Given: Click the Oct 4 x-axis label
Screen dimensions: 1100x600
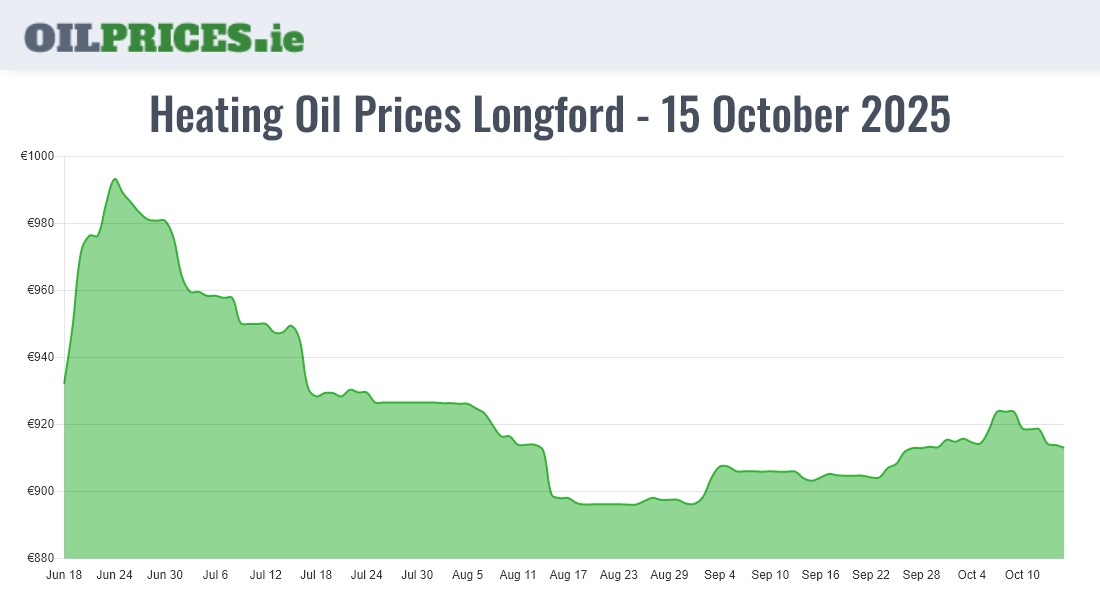Looking at the screenshot, I should (972, 575).
